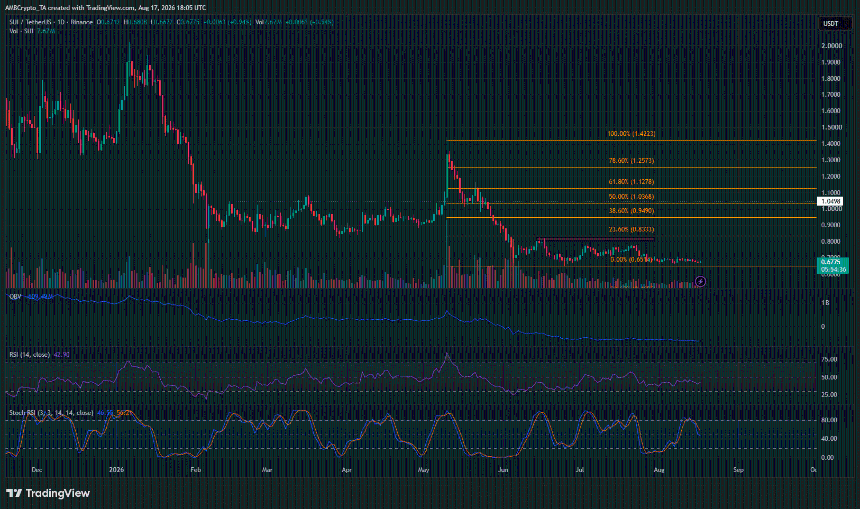This screenshot has width=860, height=509.
Task: Click the Apr label on time axis
Action: [x=346, y=470]
